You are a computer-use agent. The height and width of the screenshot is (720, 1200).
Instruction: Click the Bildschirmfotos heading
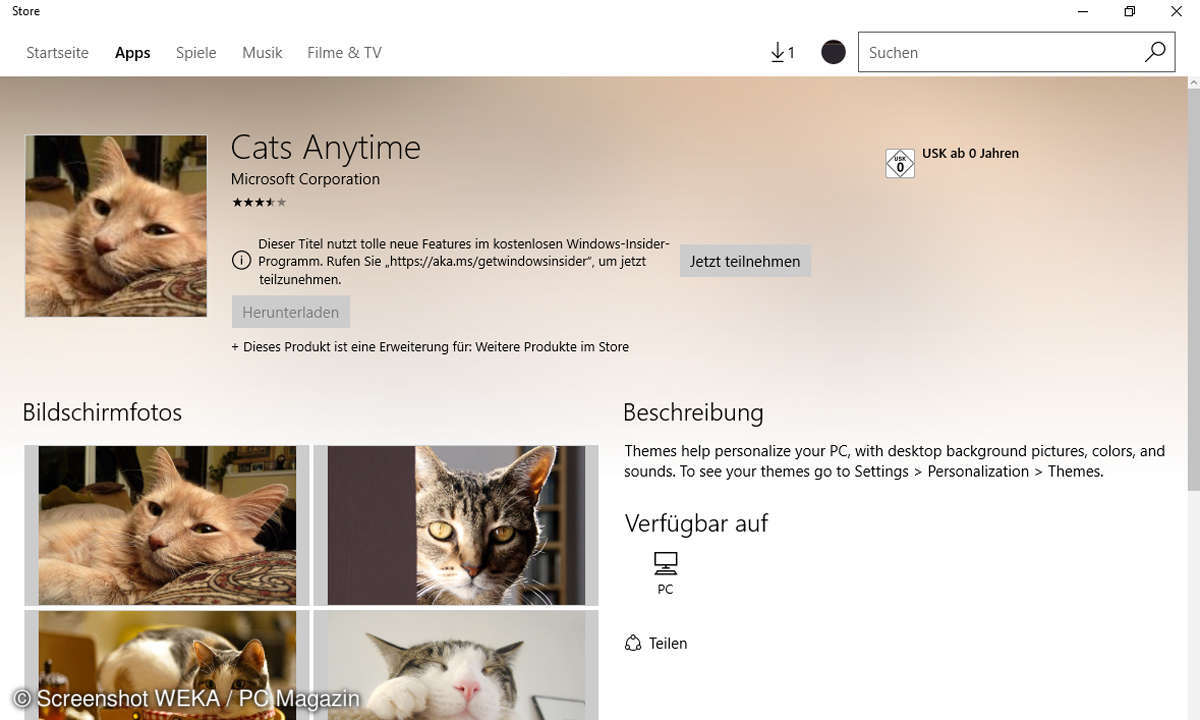pyautogui.click(x=102, y=412)
